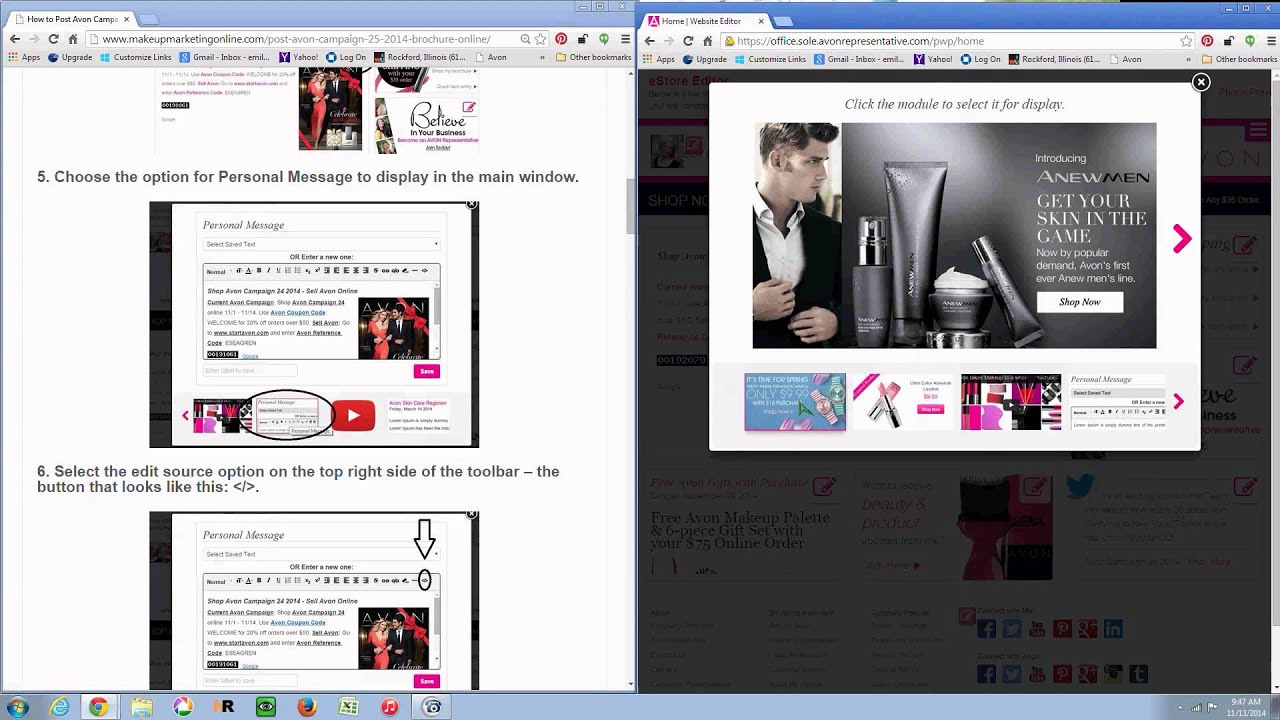Image resolution: width=1280 pixels, height=720 pixels.
Task: Open the Yahoo! bookmark in the left window
Action: click(x=299, y=58)
